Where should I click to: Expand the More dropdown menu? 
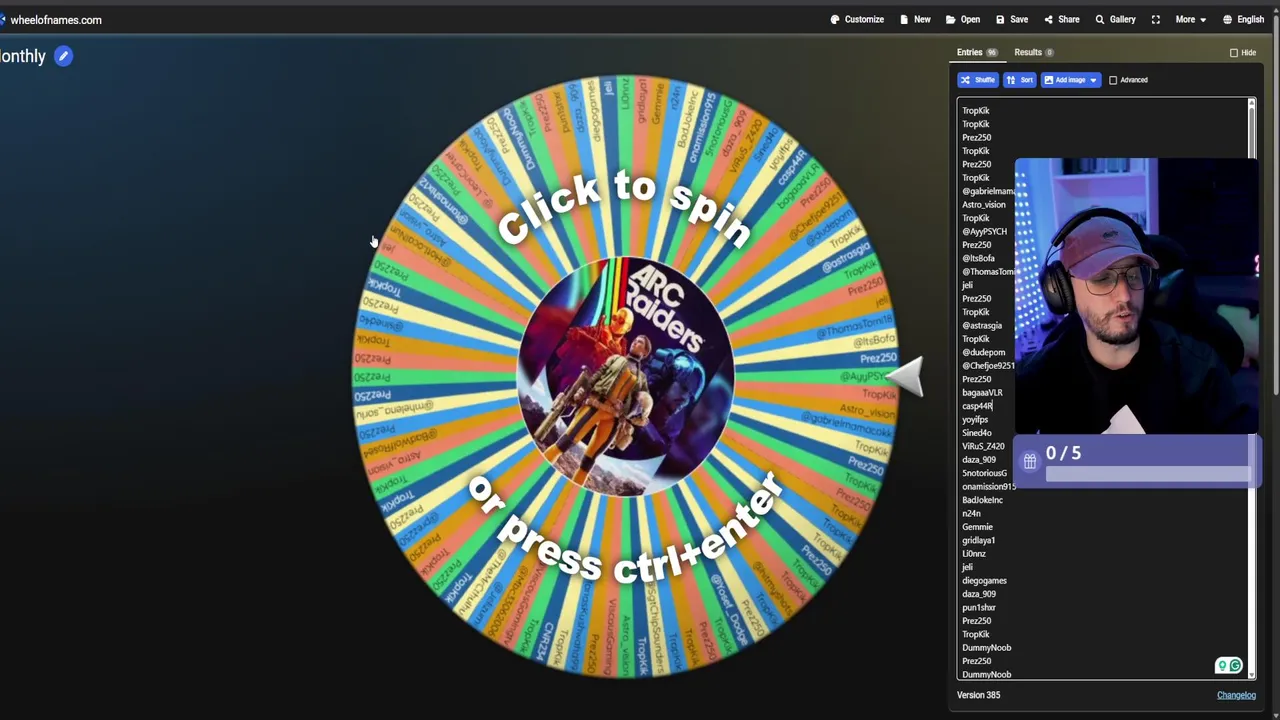click(1190, 19)
